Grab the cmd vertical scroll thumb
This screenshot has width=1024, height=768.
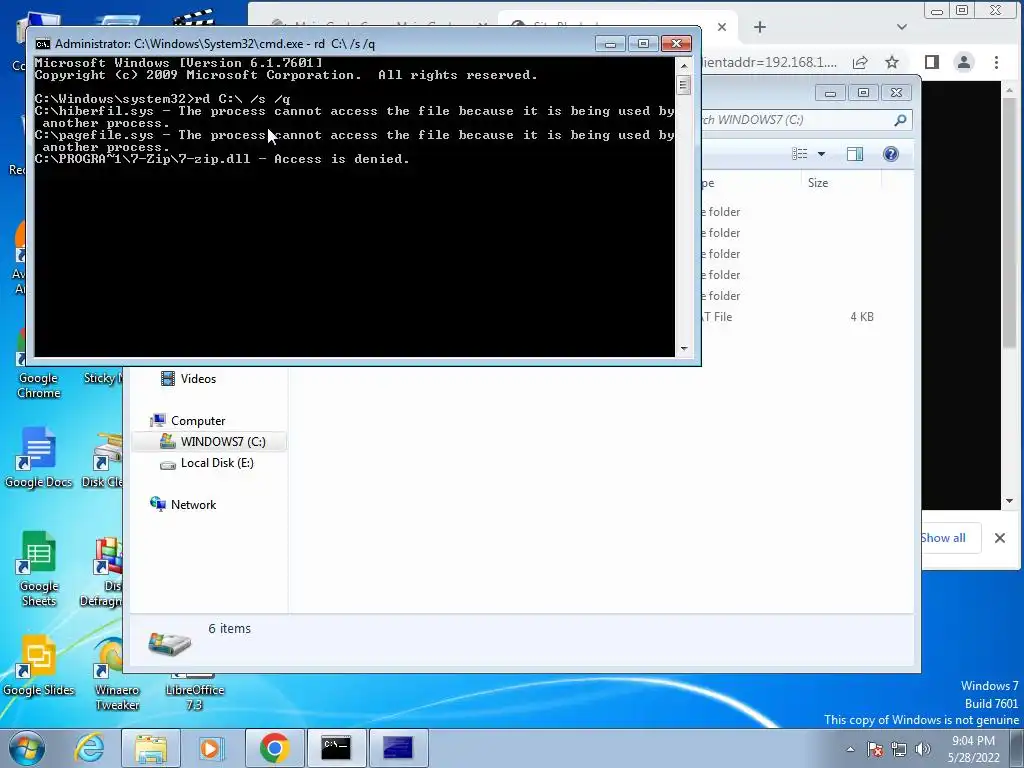pos(684,85)
